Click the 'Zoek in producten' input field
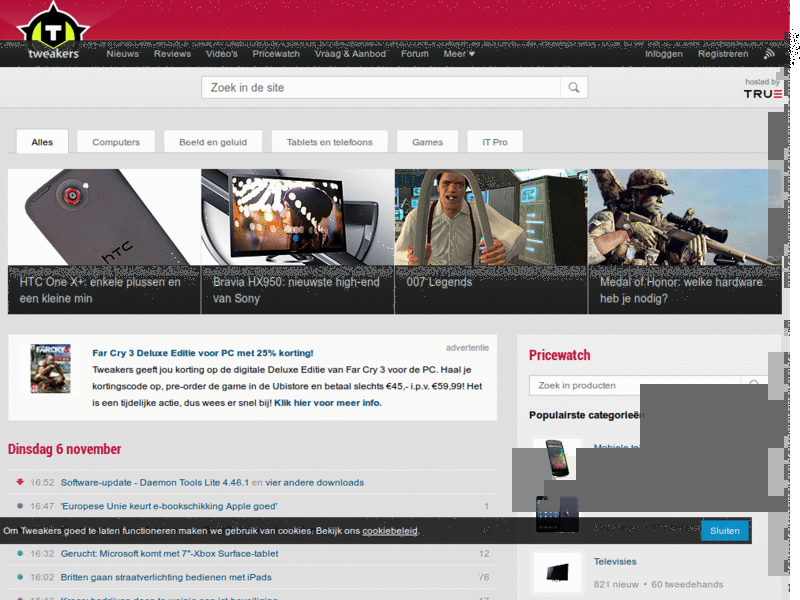The image size is (800, 600). [x=634, y=385]
